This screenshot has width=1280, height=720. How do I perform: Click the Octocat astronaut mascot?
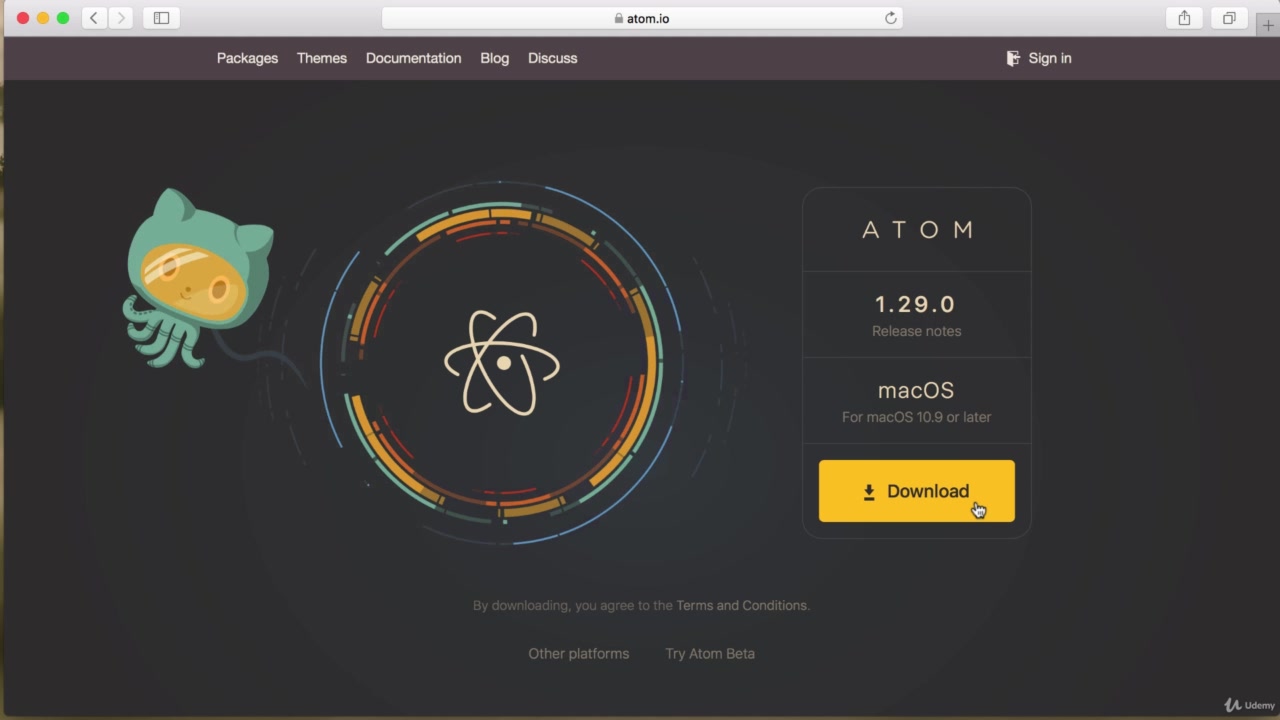pos(198,278)
